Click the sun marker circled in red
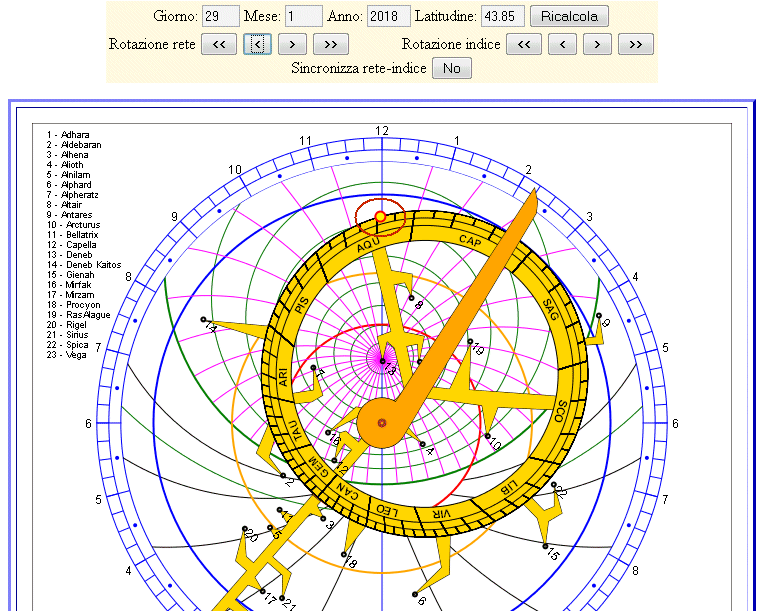The height and width of the screenshot is (611, 767). pyautogui.click(x=380, y=216)
